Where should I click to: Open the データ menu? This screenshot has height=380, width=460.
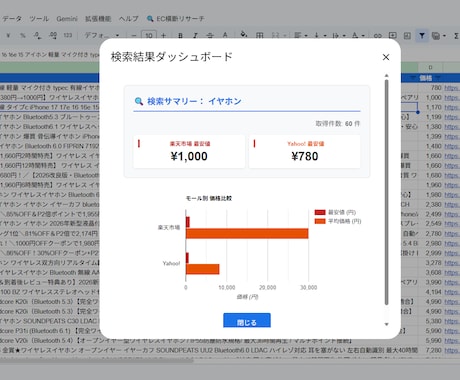(x=12, y=19)
